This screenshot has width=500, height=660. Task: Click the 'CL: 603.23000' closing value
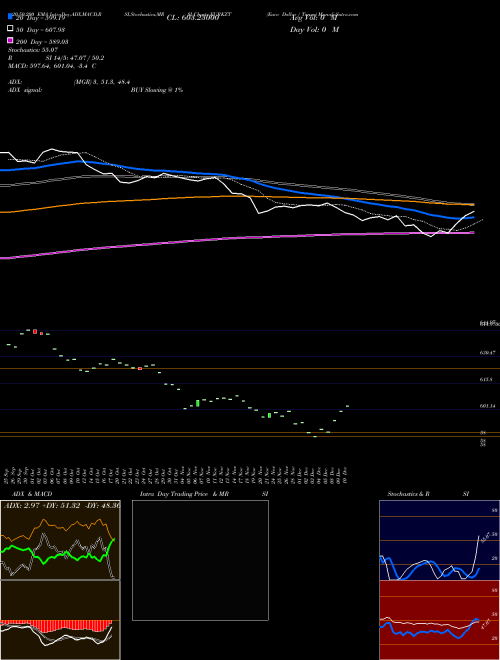(x=193, y=18)
